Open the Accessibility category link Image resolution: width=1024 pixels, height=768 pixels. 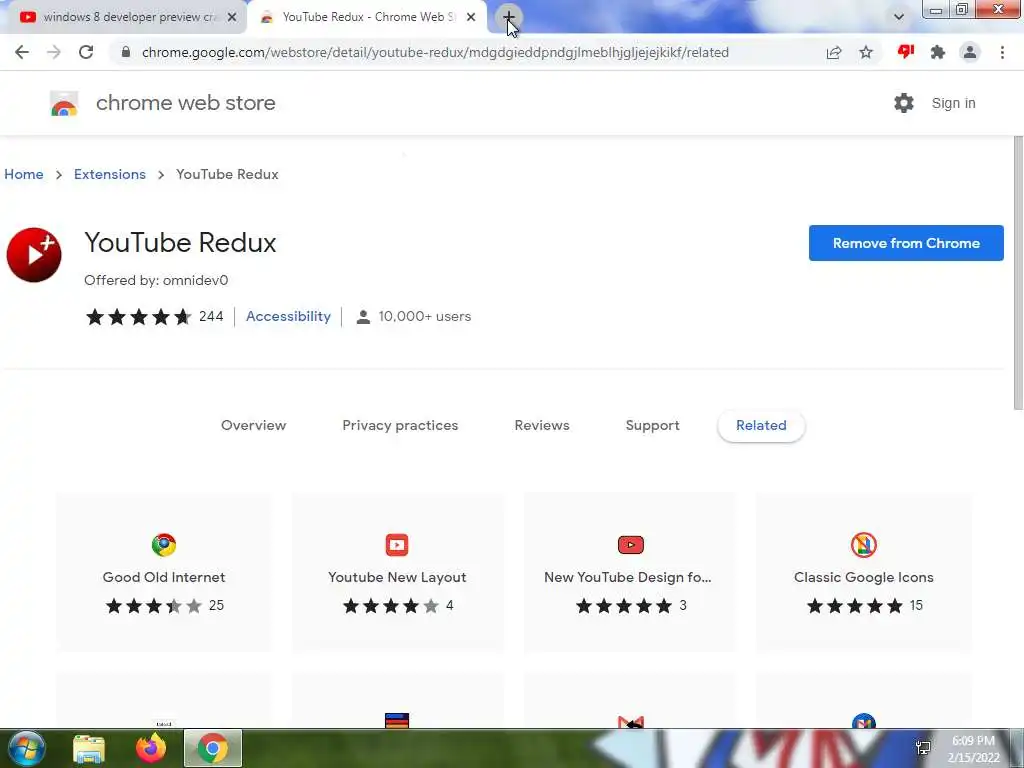click(288, 316)
